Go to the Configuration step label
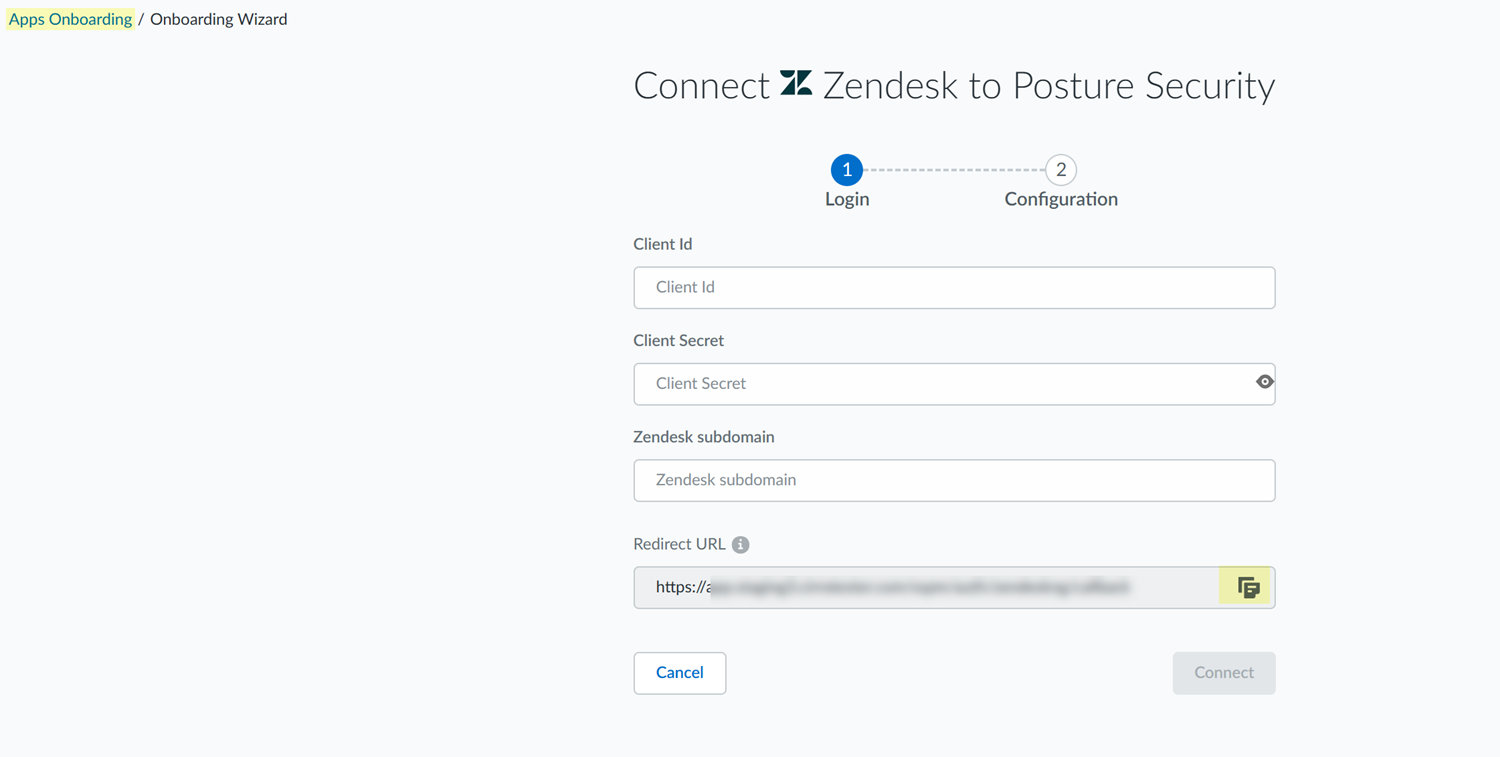This screenshot has height=757, width=1500. (x=1061, y=199)
